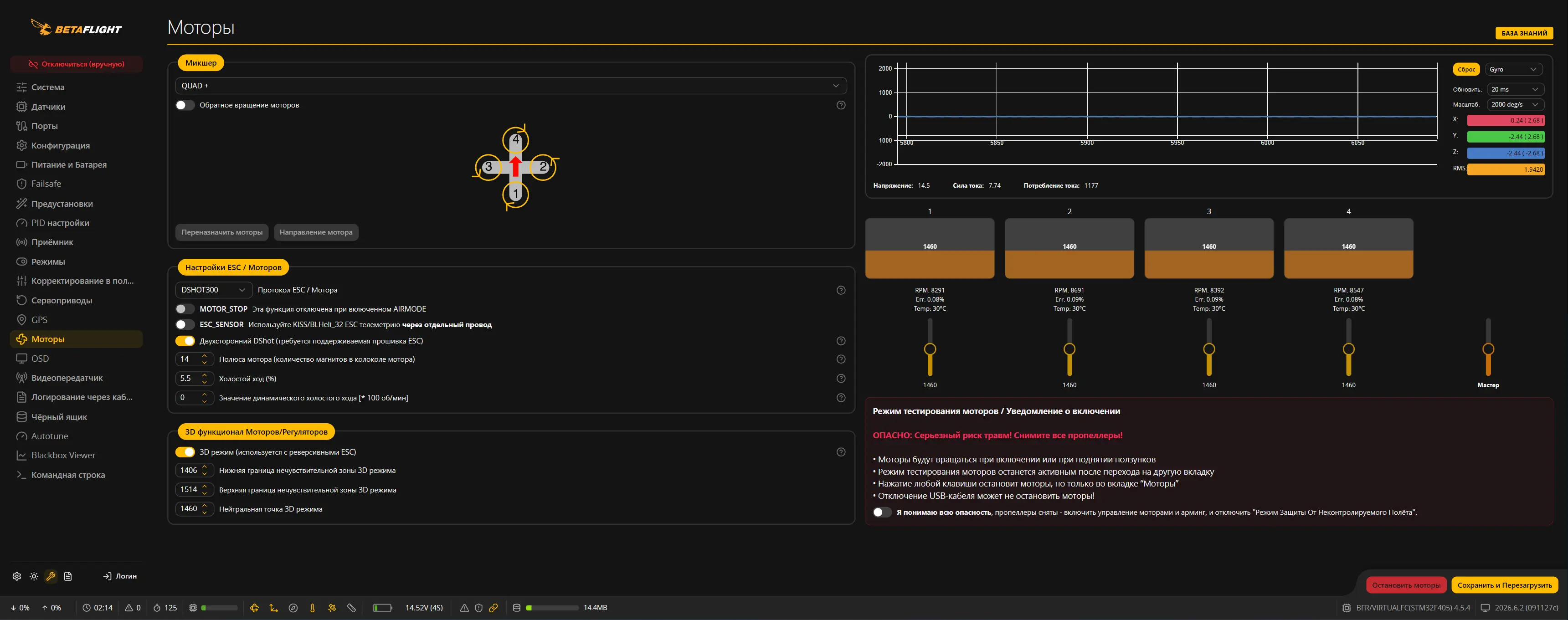This screenshot has height=620, width=1568.
Task: Toggle Обратное вращение моторов switch
Action: 185,105
